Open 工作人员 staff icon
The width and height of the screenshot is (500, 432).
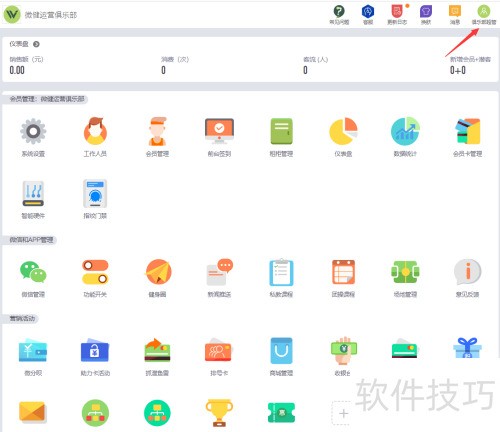(95, 131)
